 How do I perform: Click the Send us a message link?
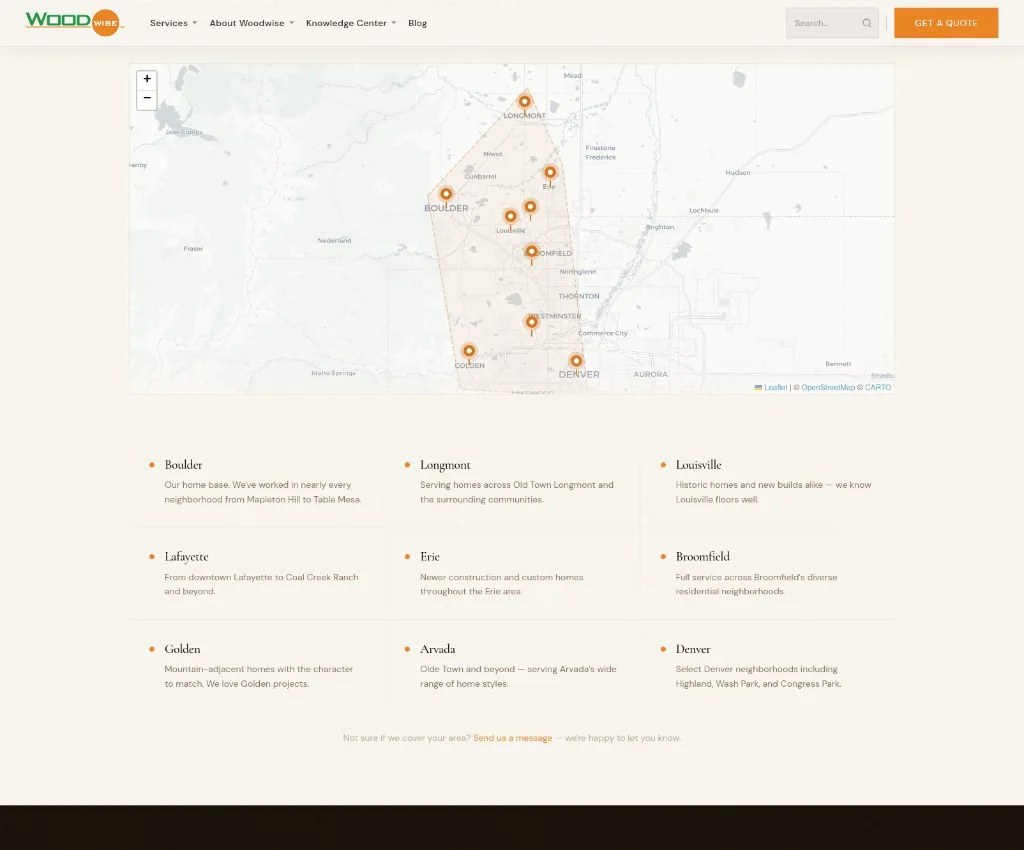pos(513,737)
